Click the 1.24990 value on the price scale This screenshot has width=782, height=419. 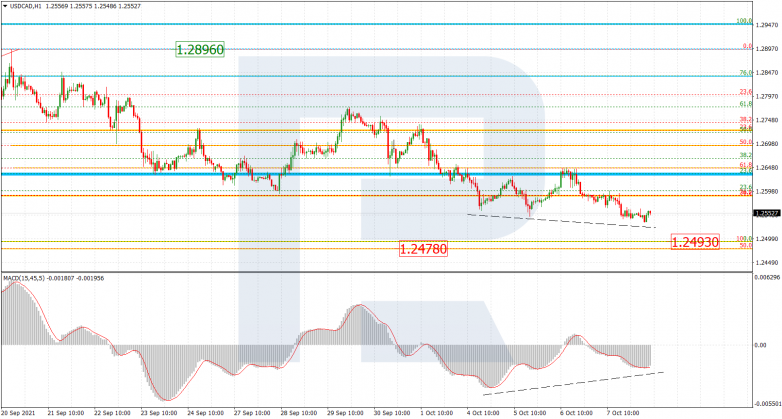coord(767,239)
